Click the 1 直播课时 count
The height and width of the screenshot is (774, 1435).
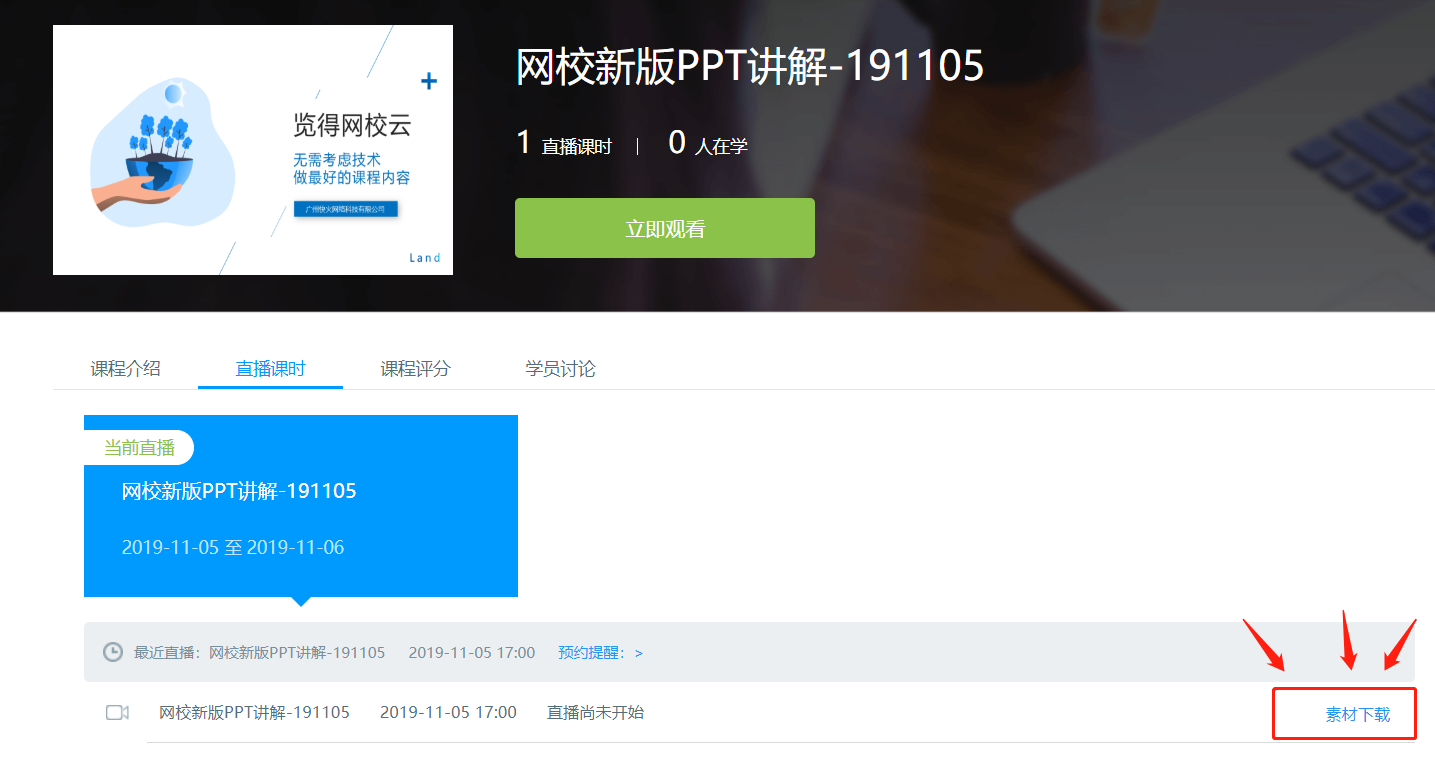(x=564, y=145)
